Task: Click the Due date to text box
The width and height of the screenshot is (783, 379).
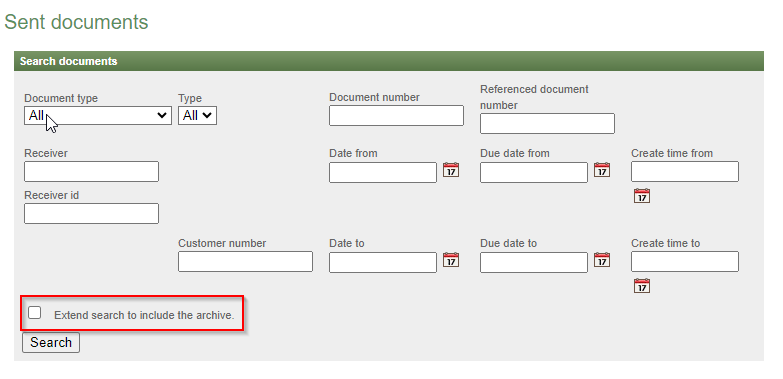Action: [534, 262]
